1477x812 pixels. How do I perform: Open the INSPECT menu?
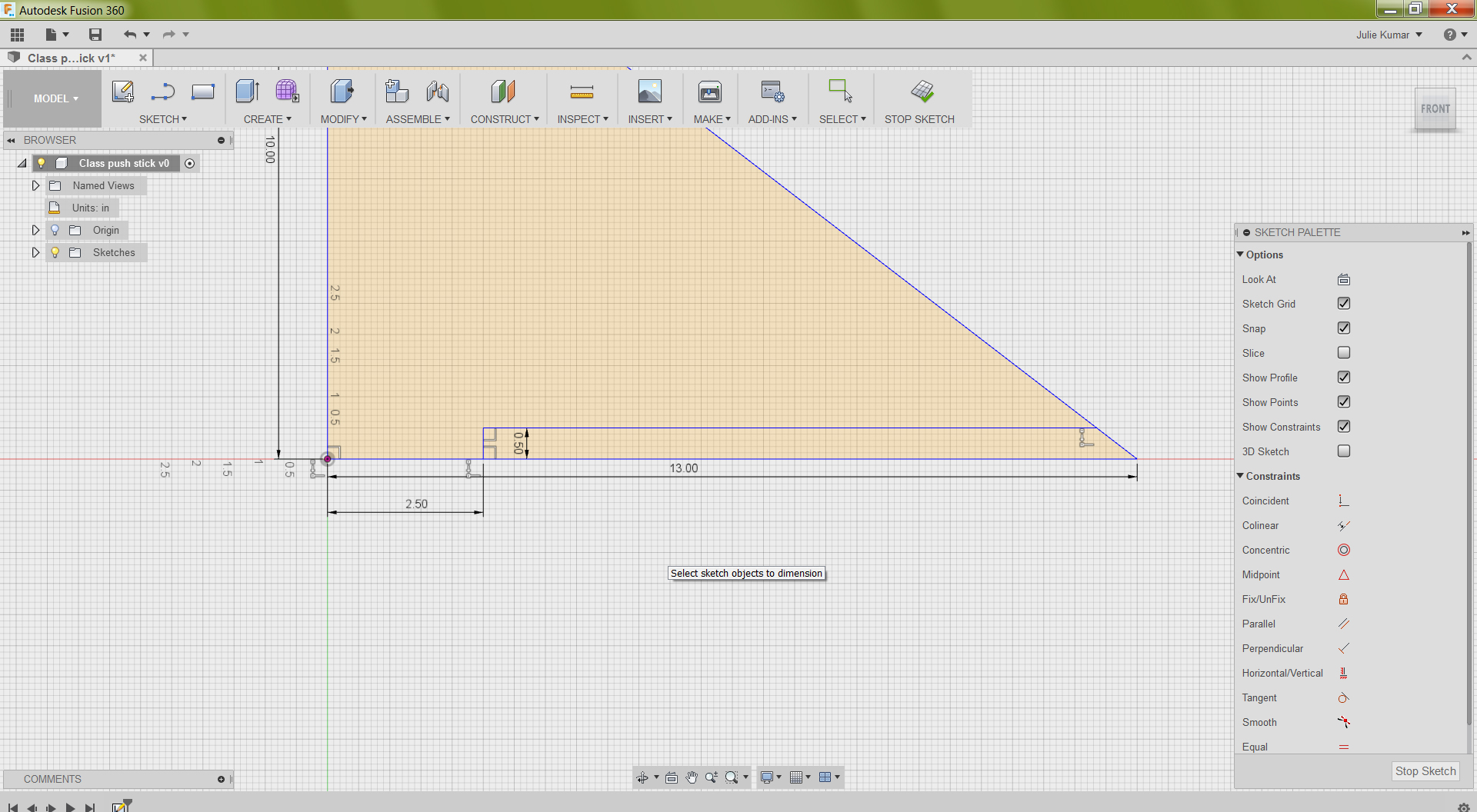(x=583, y=119)
